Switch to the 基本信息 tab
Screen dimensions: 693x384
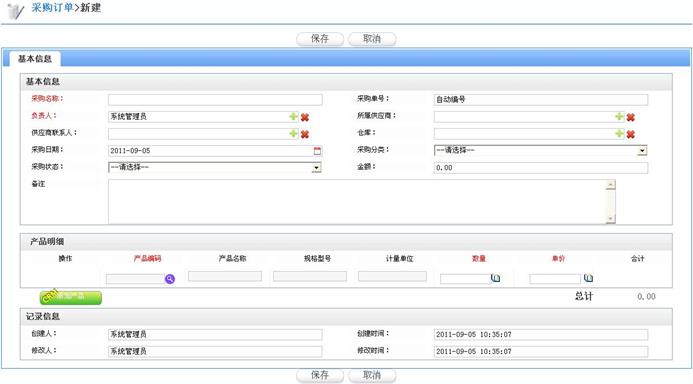coord(34,59)
